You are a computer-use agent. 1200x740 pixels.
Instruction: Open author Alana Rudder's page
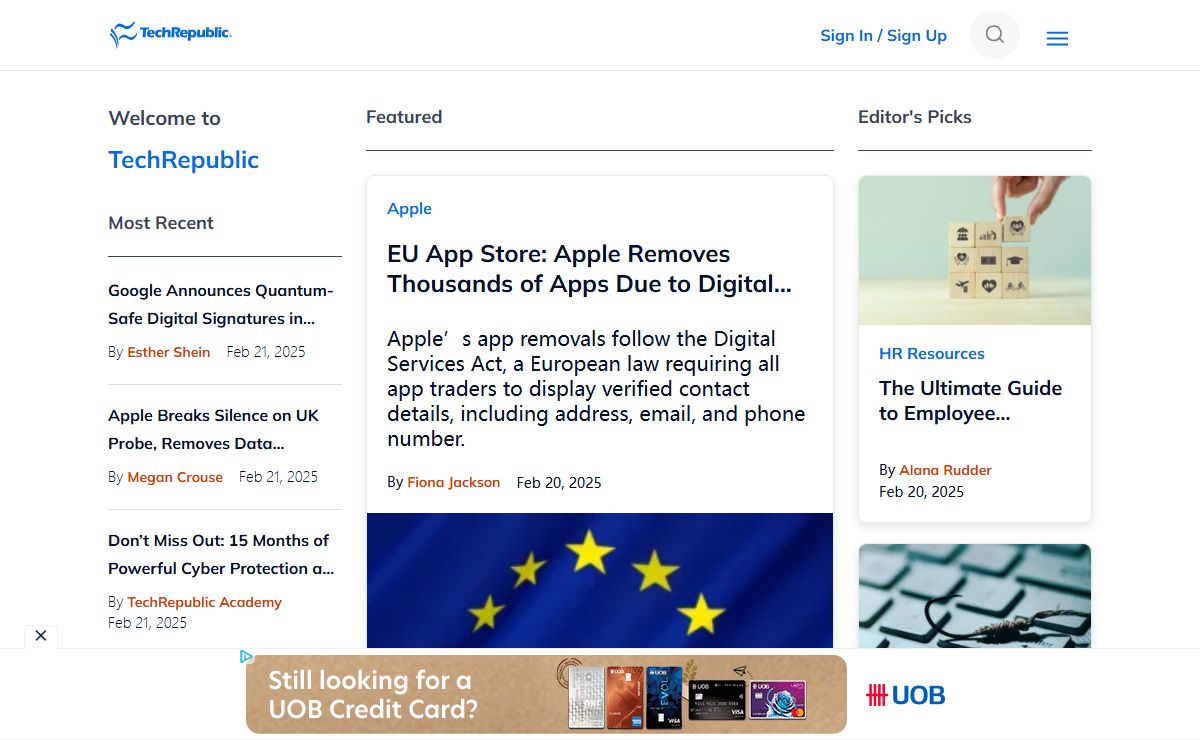[x=945, y=470]
